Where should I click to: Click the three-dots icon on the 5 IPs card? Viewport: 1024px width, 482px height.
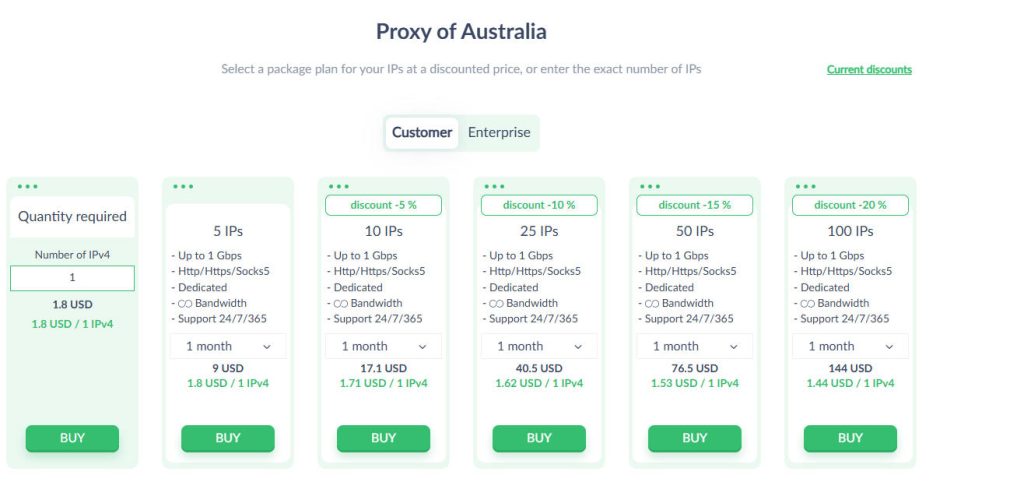(183, 187)
